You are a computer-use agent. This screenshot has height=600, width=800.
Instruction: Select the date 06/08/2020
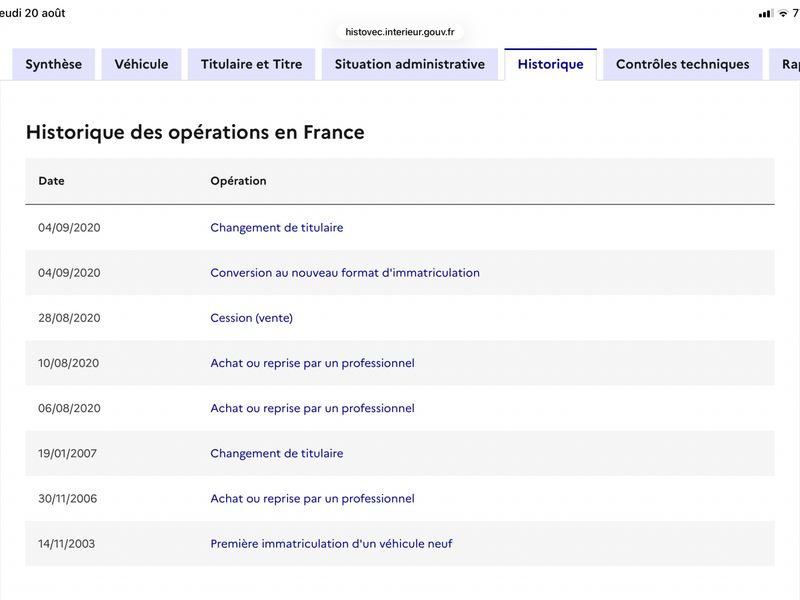coord(69,408)
